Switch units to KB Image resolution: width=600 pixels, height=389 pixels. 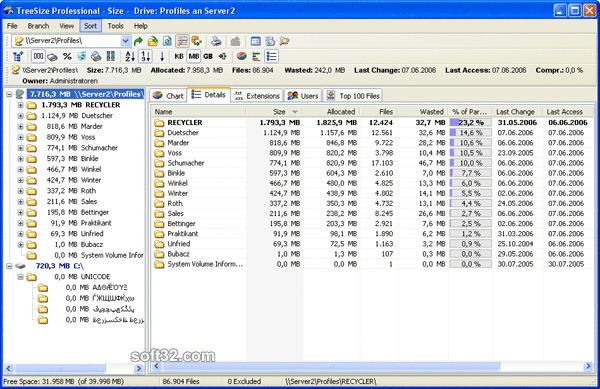179,57
